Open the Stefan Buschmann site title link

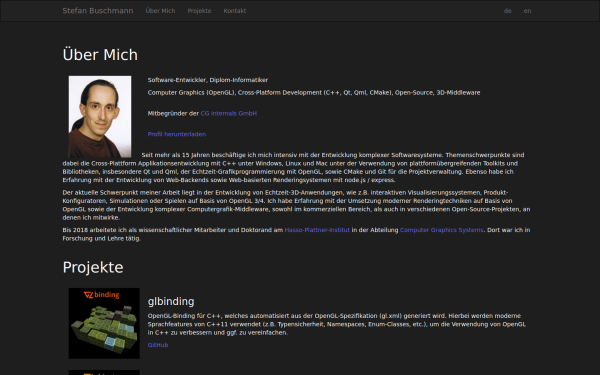point(98,11)
